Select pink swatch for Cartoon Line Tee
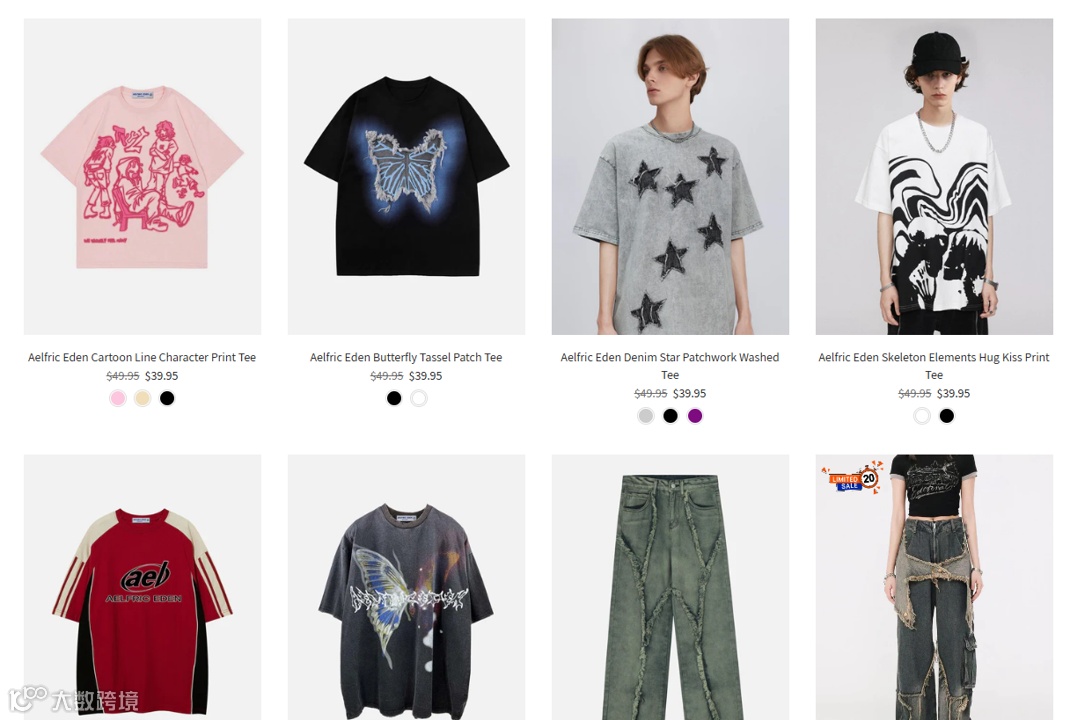 point(118,399)
